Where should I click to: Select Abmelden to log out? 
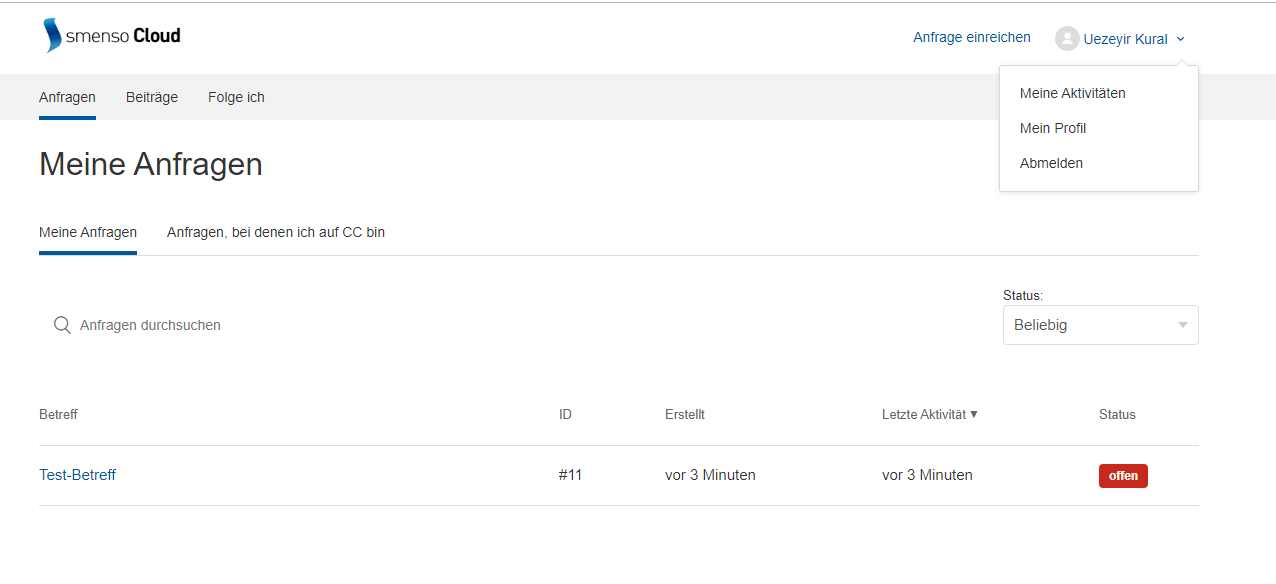1051,163
